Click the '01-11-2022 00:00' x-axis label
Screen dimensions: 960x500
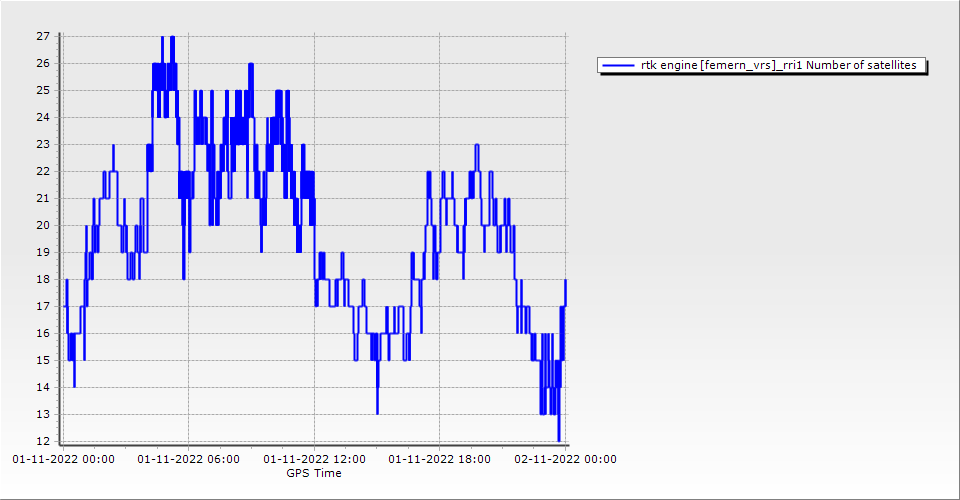coord(63,460)
